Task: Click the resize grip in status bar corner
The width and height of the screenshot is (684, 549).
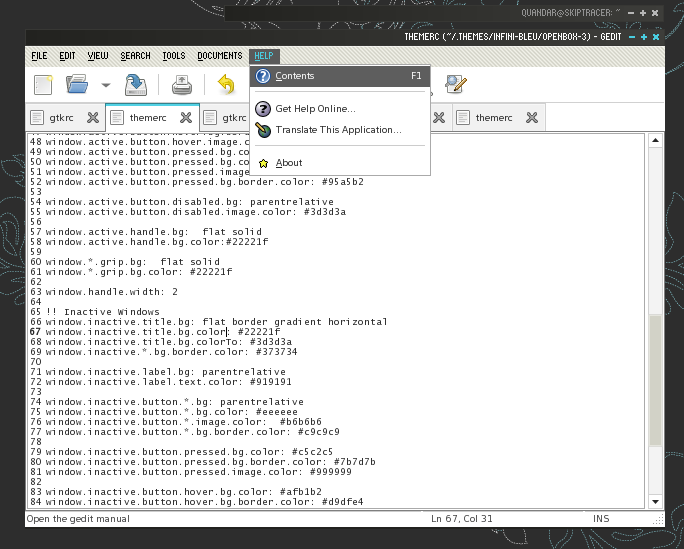Action: click(x=658, y=519)
